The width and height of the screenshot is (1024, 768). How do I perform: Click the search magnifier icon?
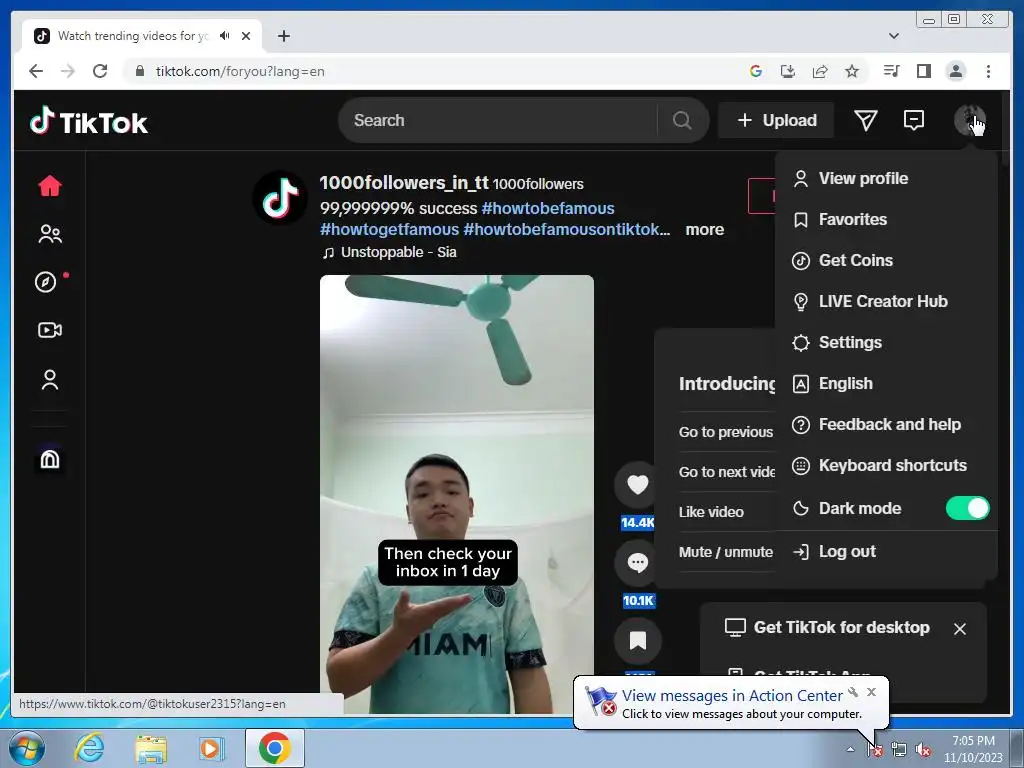[682, 120]
